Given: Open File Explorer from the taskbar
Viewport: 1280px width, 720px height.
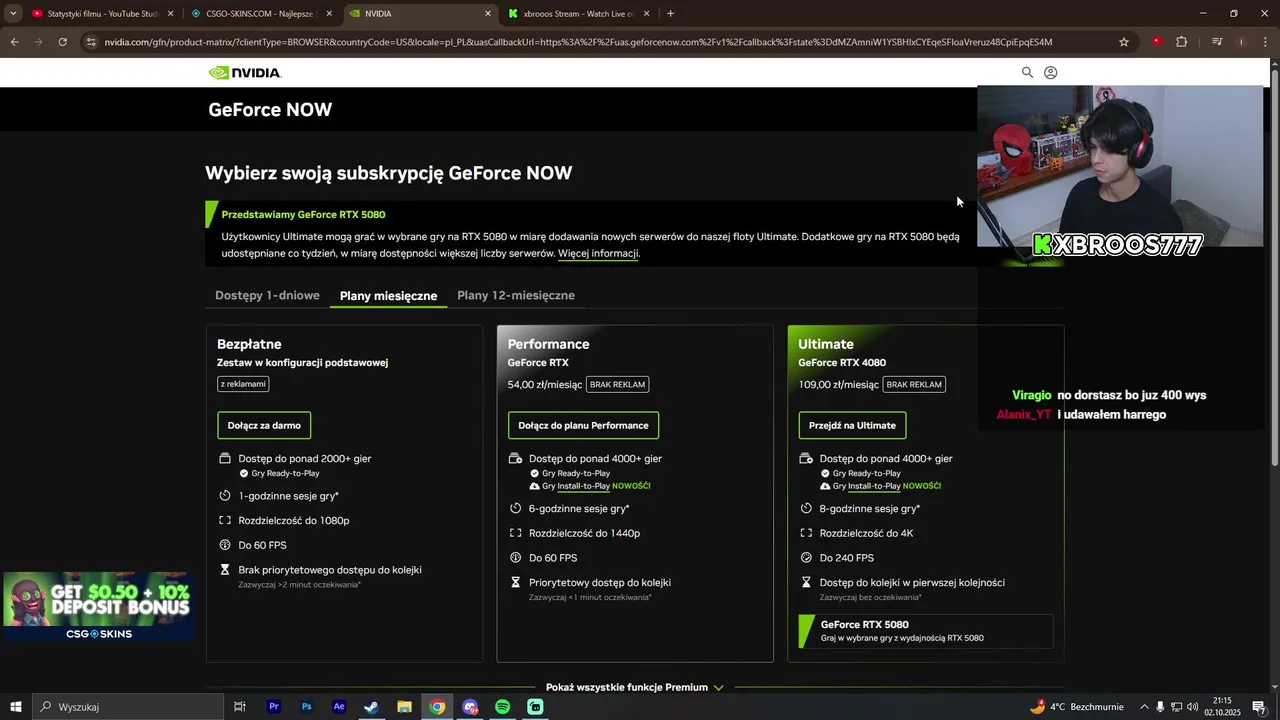Looking at the screenshot, I should 404,707.
